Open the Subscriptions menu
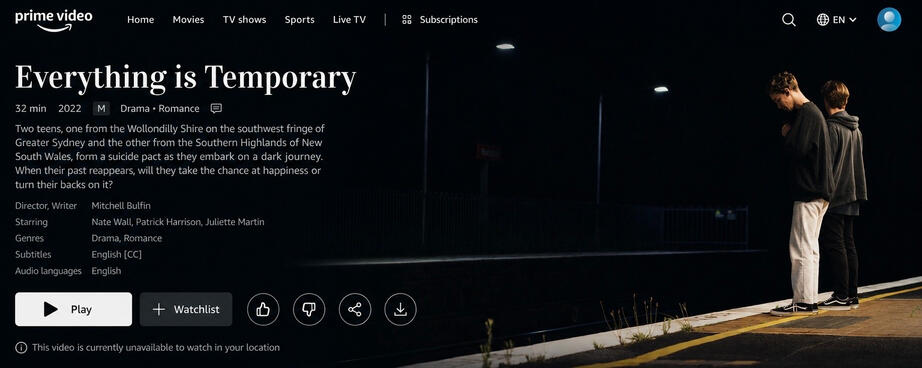This screenshot has width=922, height=368. pos(440,19)
